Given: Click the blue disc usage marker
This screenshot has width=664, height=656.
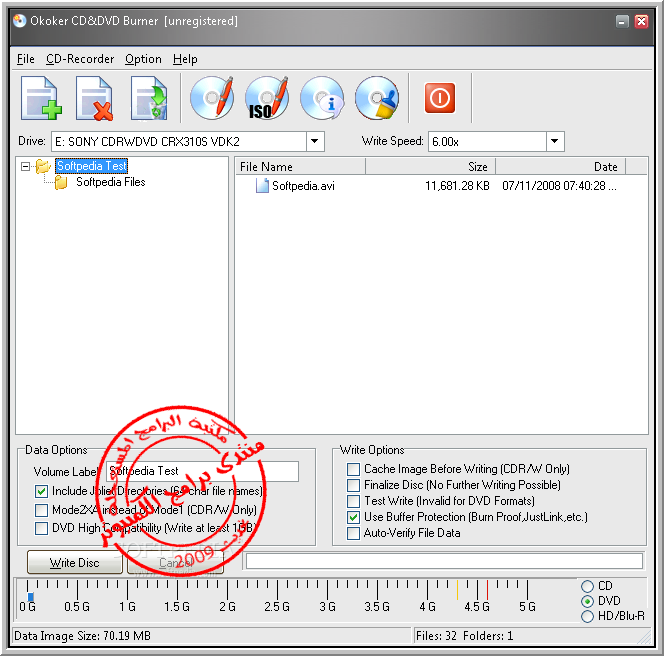Looking at the screenshot, I should click(30, 597).
